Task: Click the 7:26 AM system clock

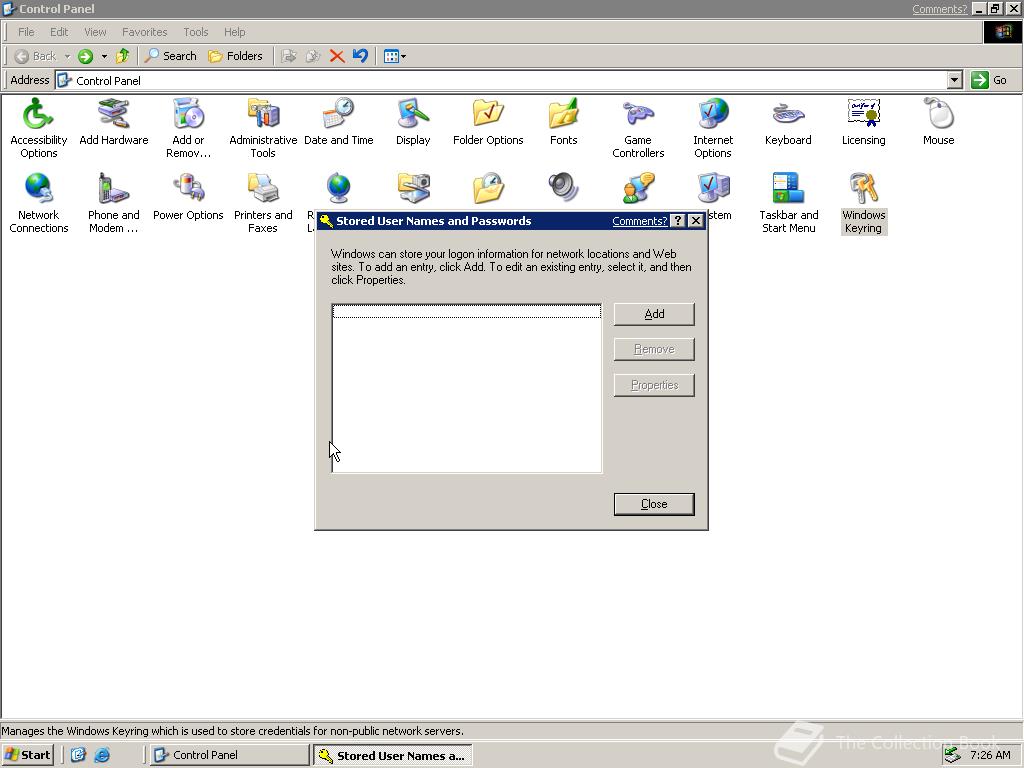Action: [x=990, y=755]
